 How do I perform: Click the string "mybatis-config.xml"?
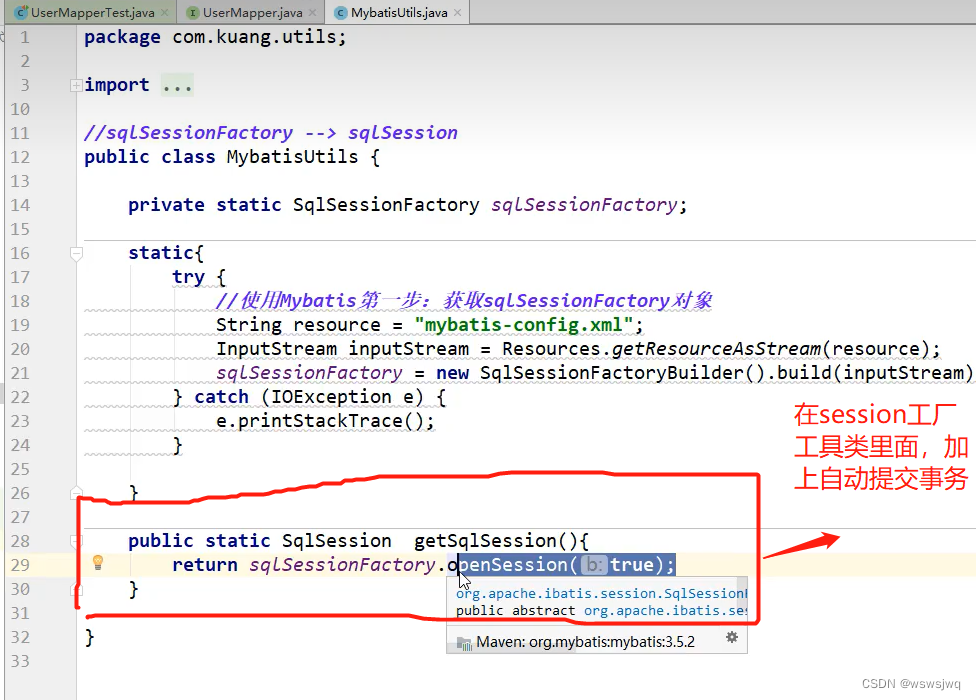tap(523, 325)
